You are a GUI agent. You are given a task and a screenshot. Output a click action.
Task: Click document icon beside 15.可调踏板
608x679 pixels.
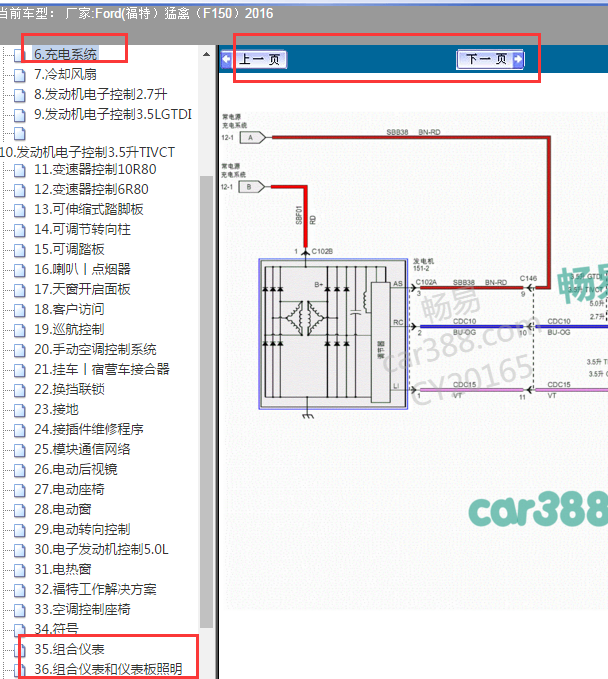[19, 250]
